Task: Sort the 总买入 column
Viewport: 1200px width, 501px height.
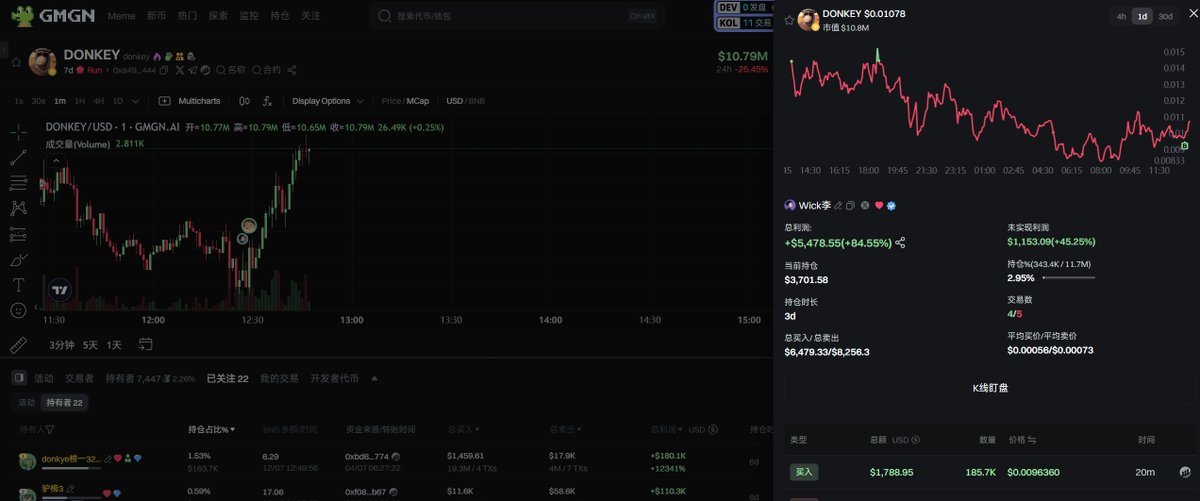Action: click(x=464, y=429)
